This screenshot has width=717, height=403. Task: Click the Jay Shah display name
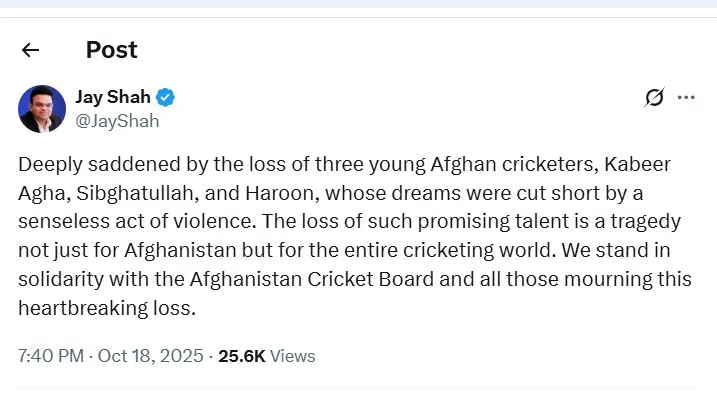[x=113, y=97]
